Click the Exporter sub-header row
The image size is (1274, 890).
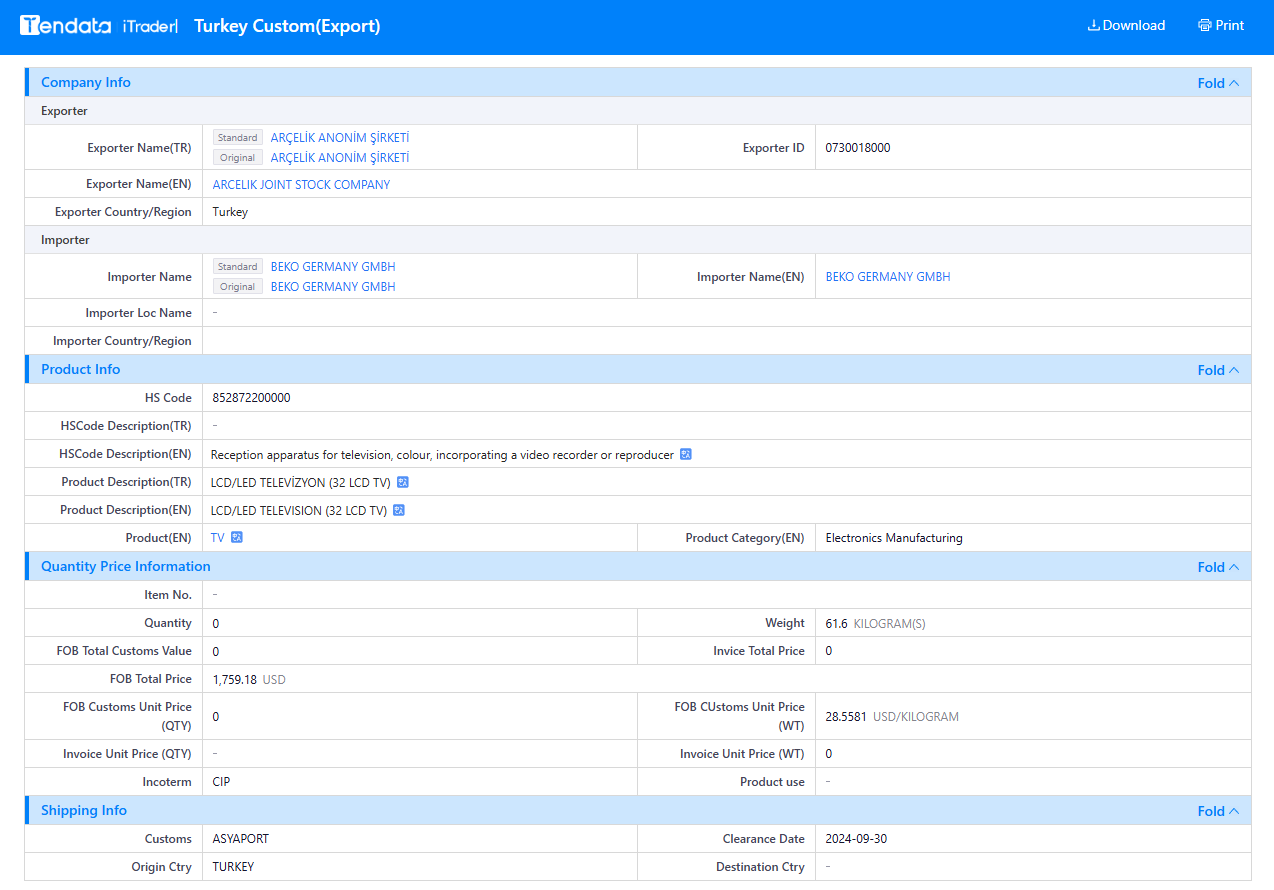pos(638,111)
